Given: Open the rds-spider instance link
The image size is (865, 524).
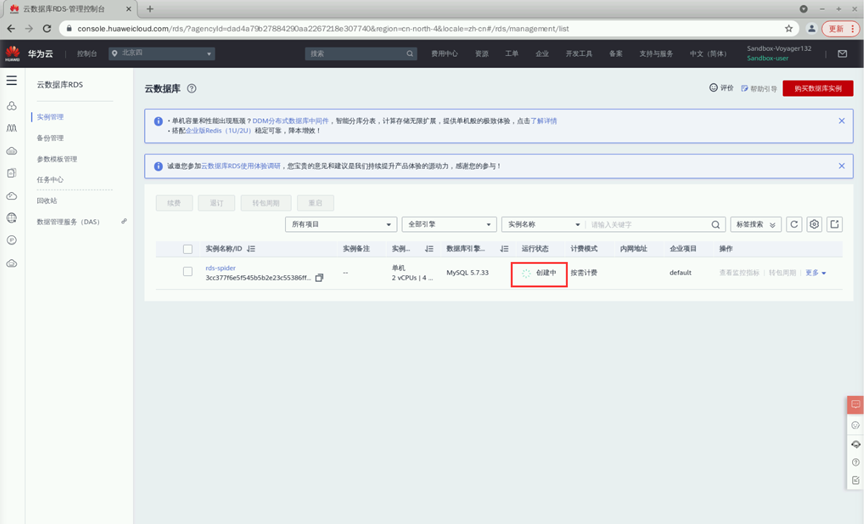Looking at the screenshot, I should pyautogui.click(x=221, y=268).
